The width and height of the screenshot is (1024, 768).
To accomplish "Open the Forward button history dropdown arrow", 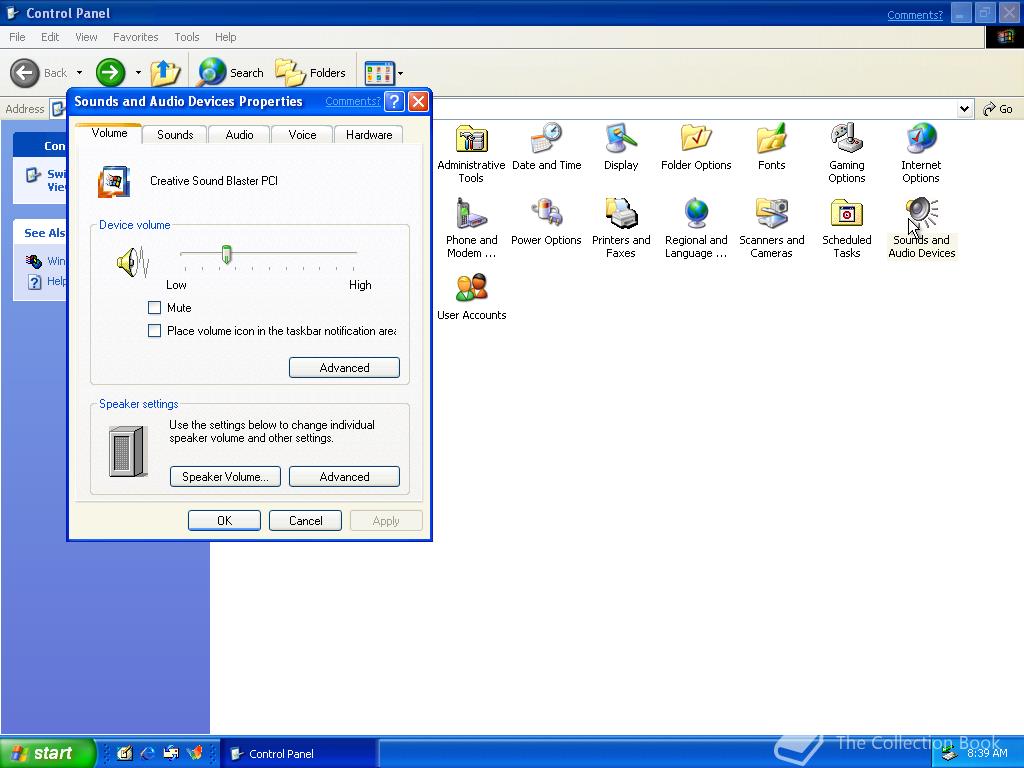I will click(x=138, y=72).
